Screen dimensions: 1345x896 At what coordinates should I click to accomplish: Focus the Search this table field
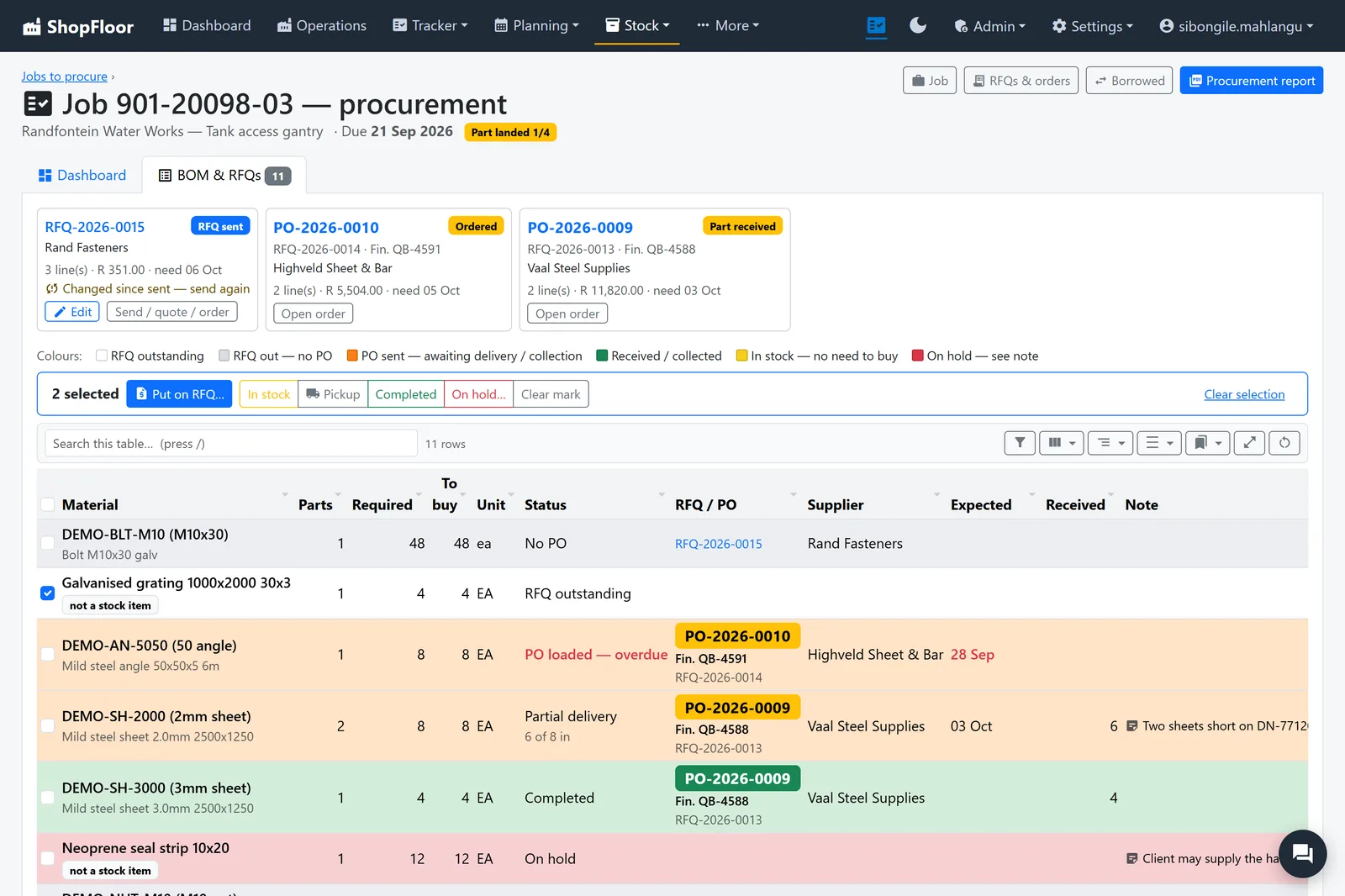[x=231, y=443]
